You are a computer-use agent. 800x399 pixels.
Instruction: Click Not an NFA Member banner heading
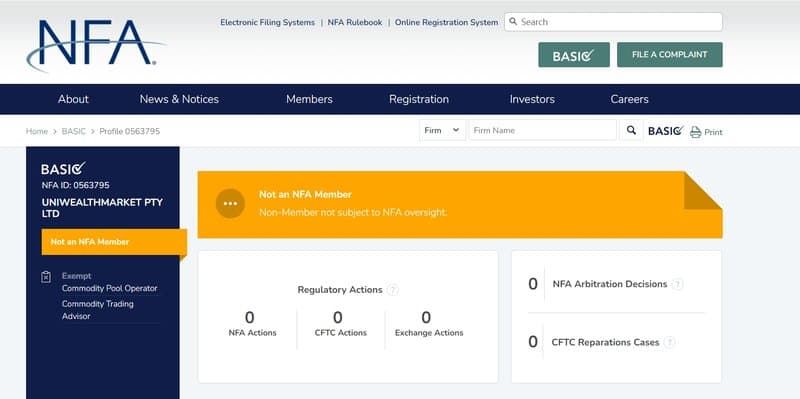[x=305, y=194]
